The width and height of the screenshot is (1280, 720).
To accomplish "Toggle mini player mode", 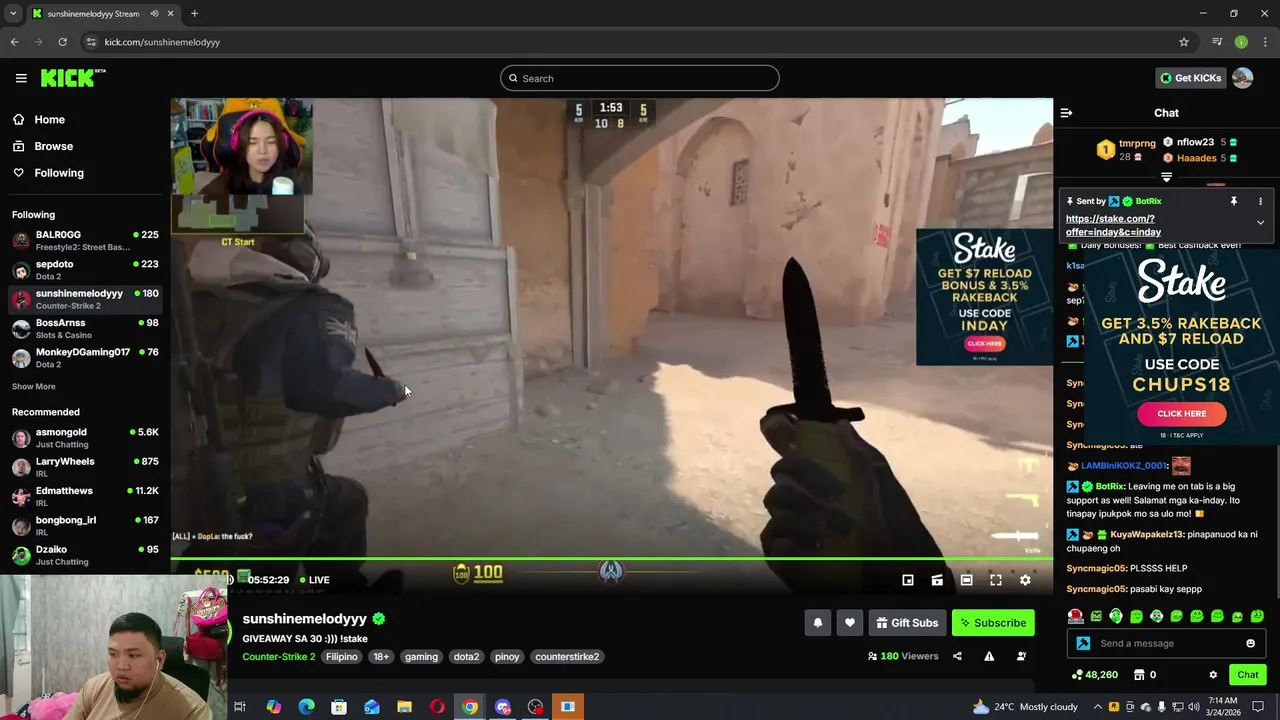I will (907, 580).
